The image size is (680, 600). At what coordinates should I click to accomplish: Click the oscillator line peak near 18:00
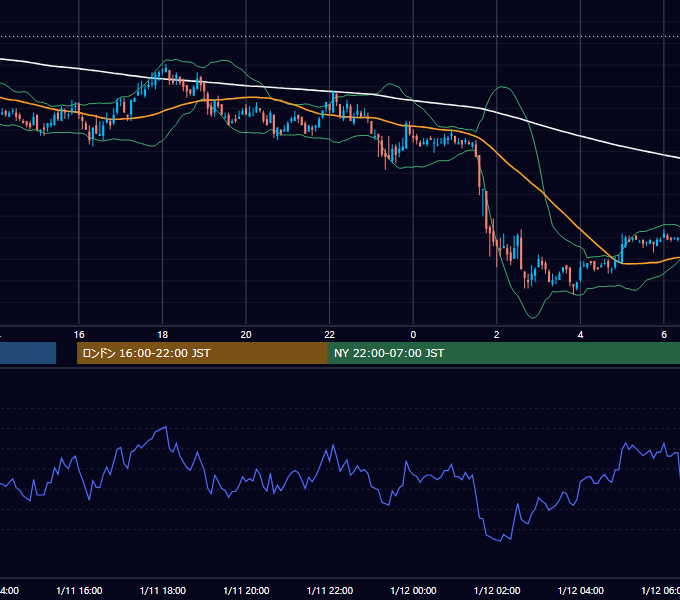[166, 427]
